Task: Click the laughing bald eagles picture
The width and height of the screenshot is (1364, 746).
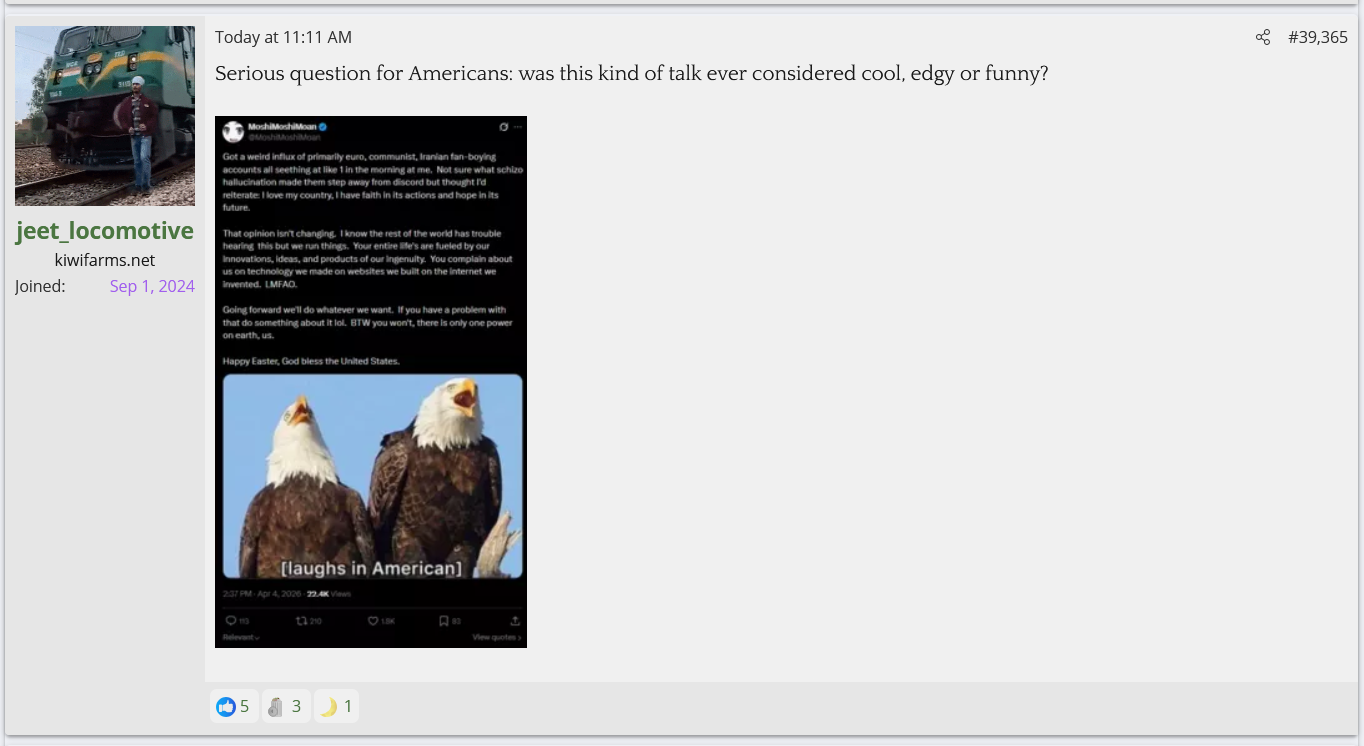Action: point(372,476)
